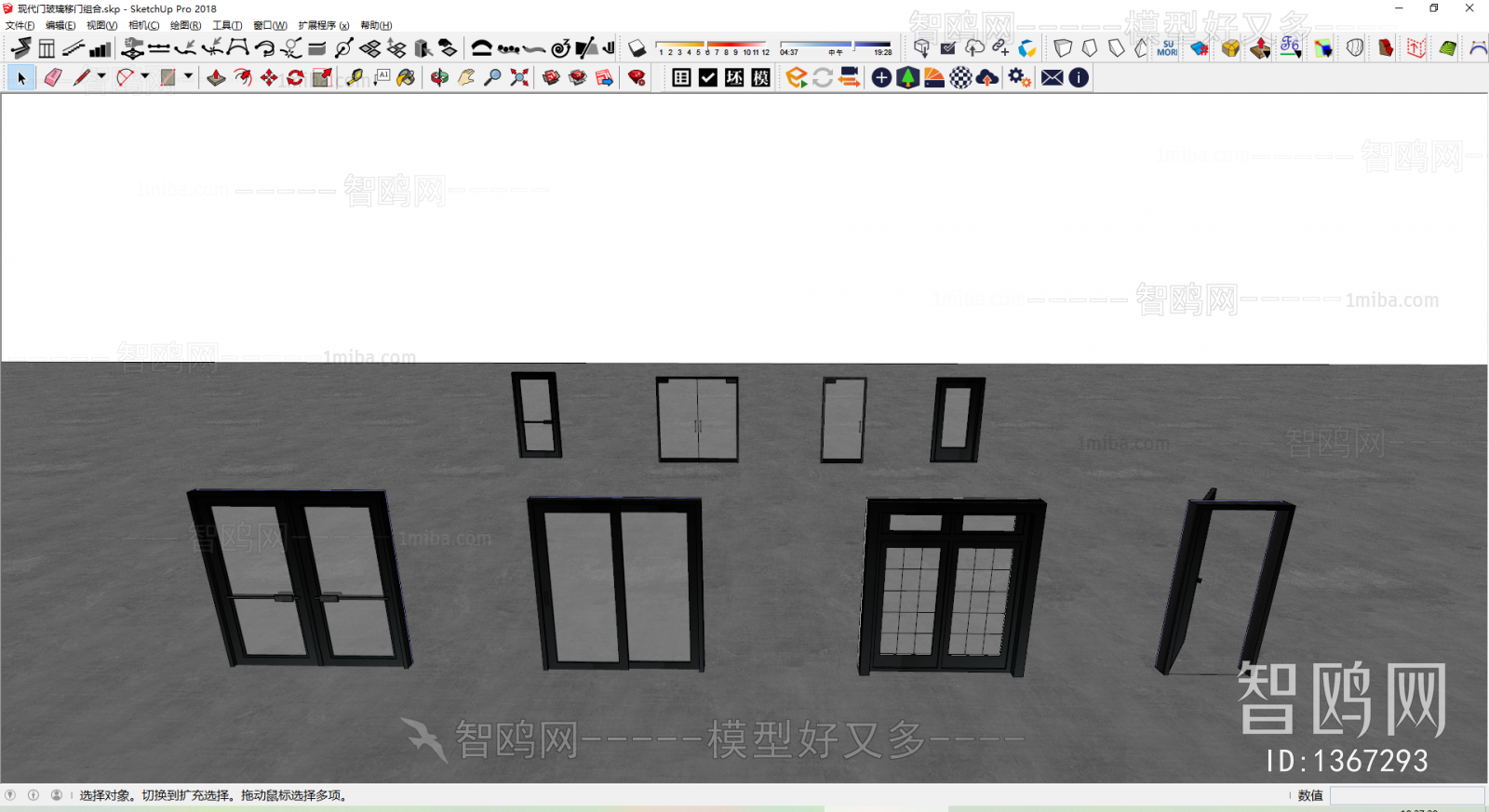Click the Zoom Extents tool

point(519,78)
